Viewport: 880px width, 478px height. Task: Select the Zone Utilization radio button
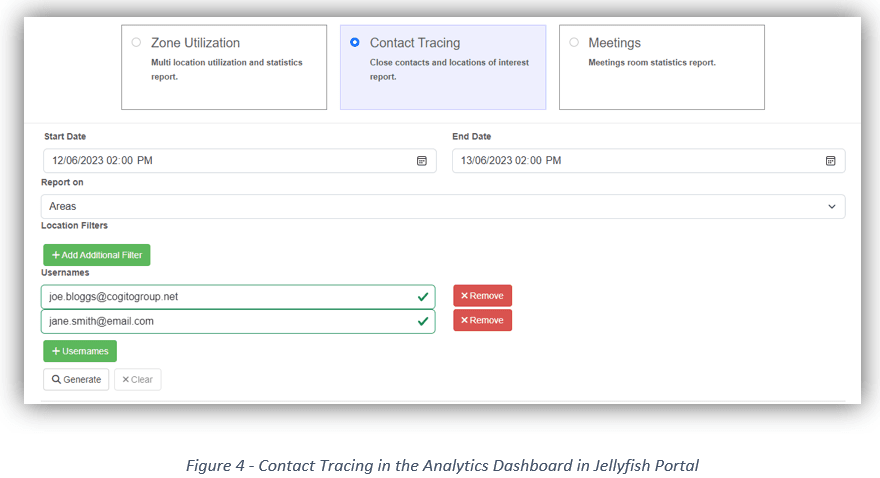click(136, 43)
